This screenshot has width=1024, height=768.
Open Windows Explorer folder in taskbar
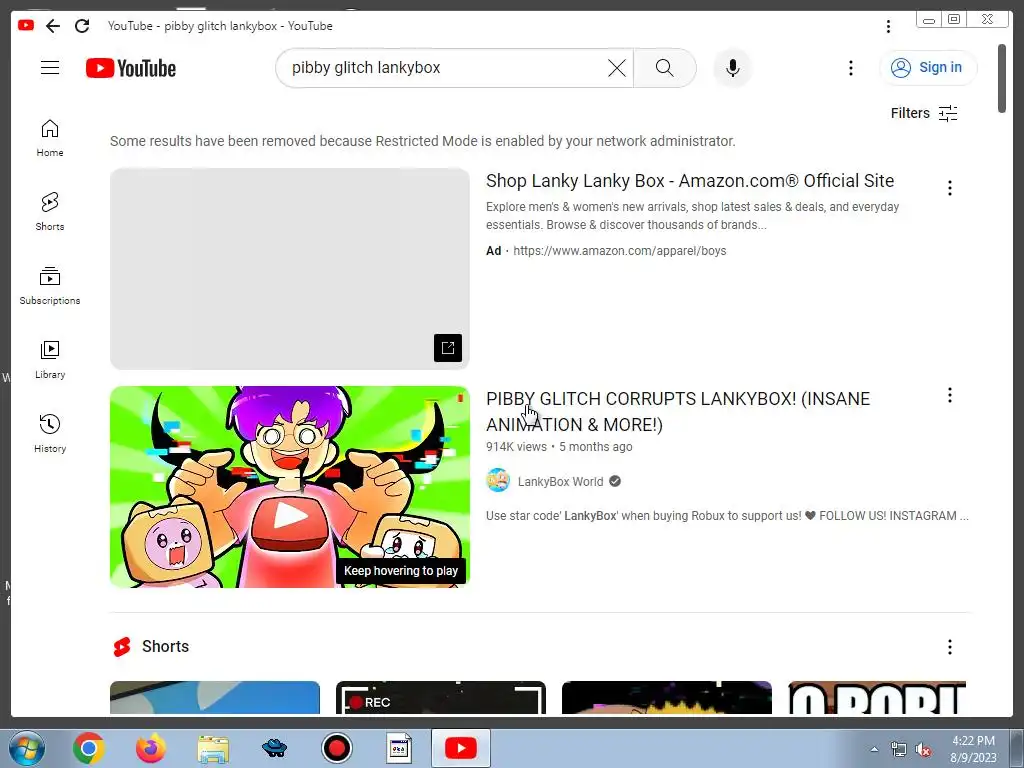(213, 748)
